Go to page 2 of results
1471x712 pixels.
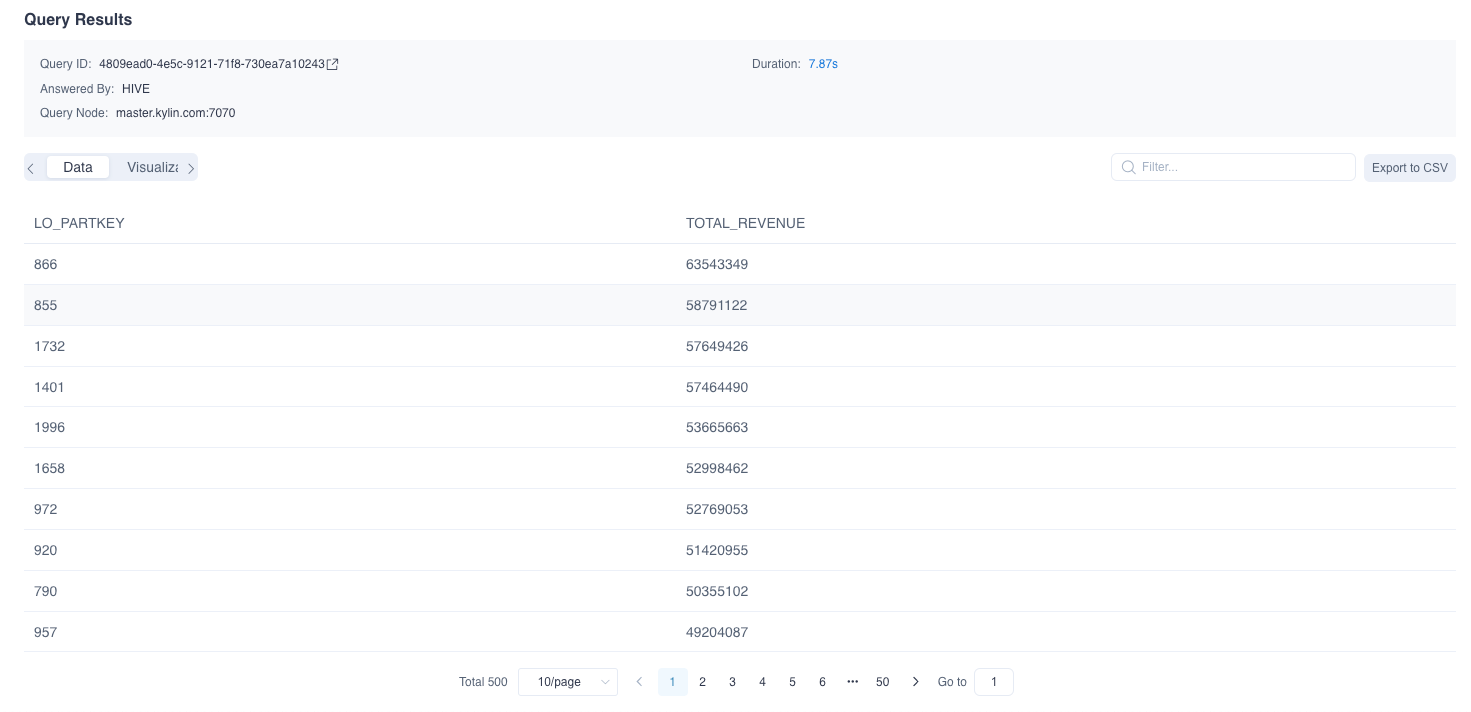click(702, 682)
